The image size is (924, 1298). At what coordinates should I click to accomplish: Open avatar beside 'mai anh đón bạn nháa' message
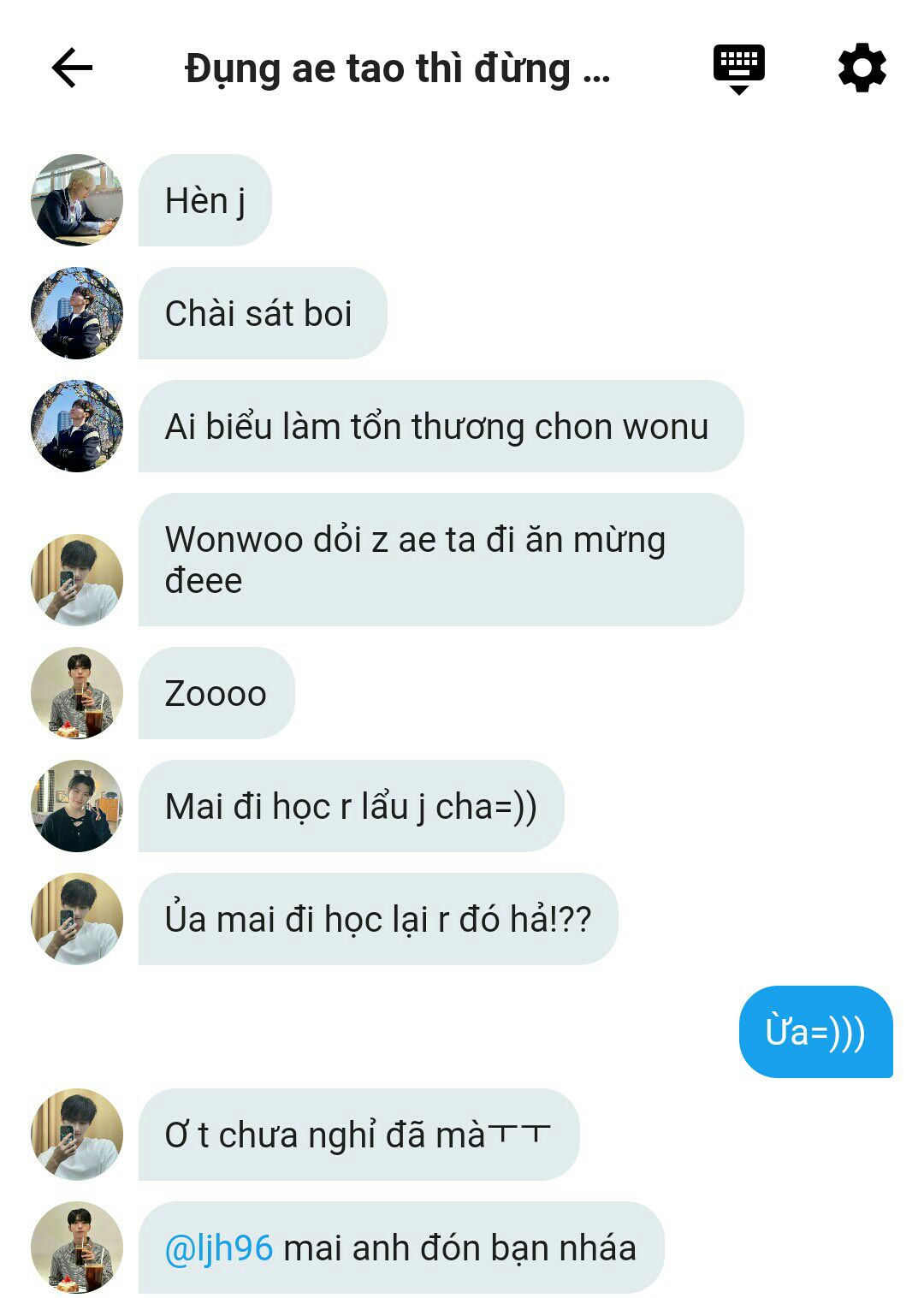77,1248
